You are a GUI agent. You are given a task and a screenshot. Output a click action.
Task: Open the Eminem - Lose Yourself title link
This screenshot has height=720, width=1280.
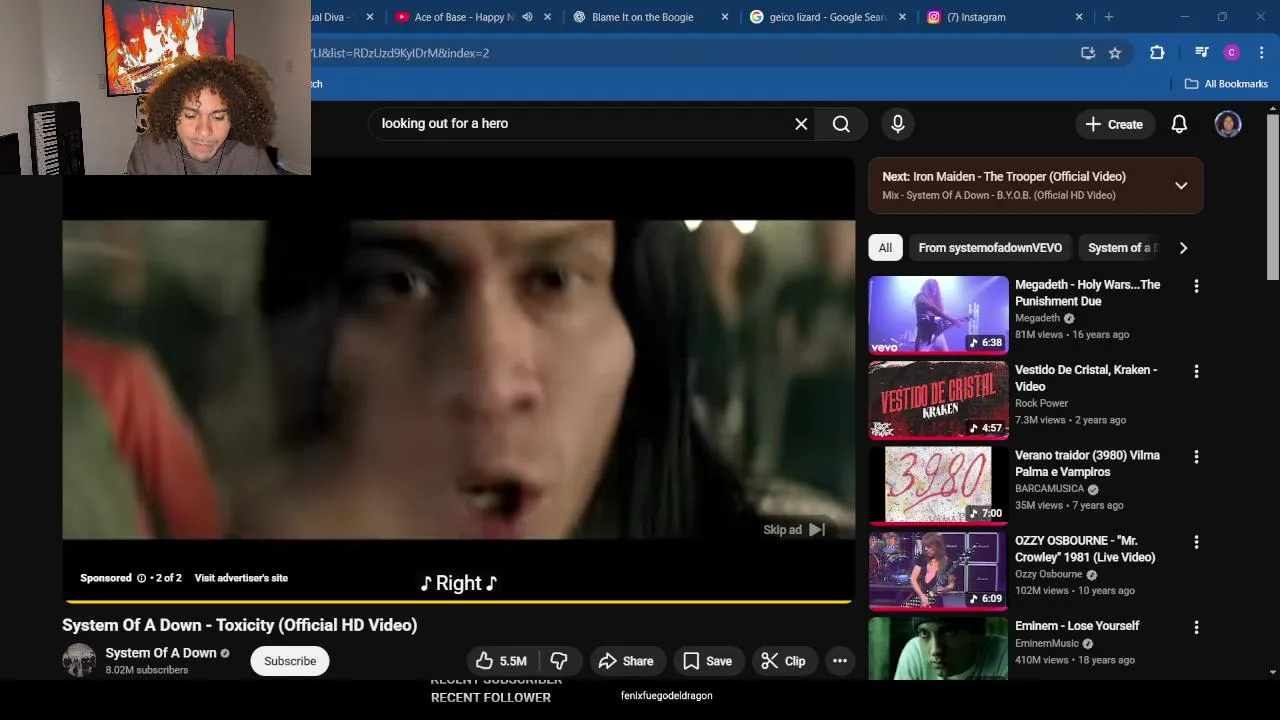click(1077, 626)
